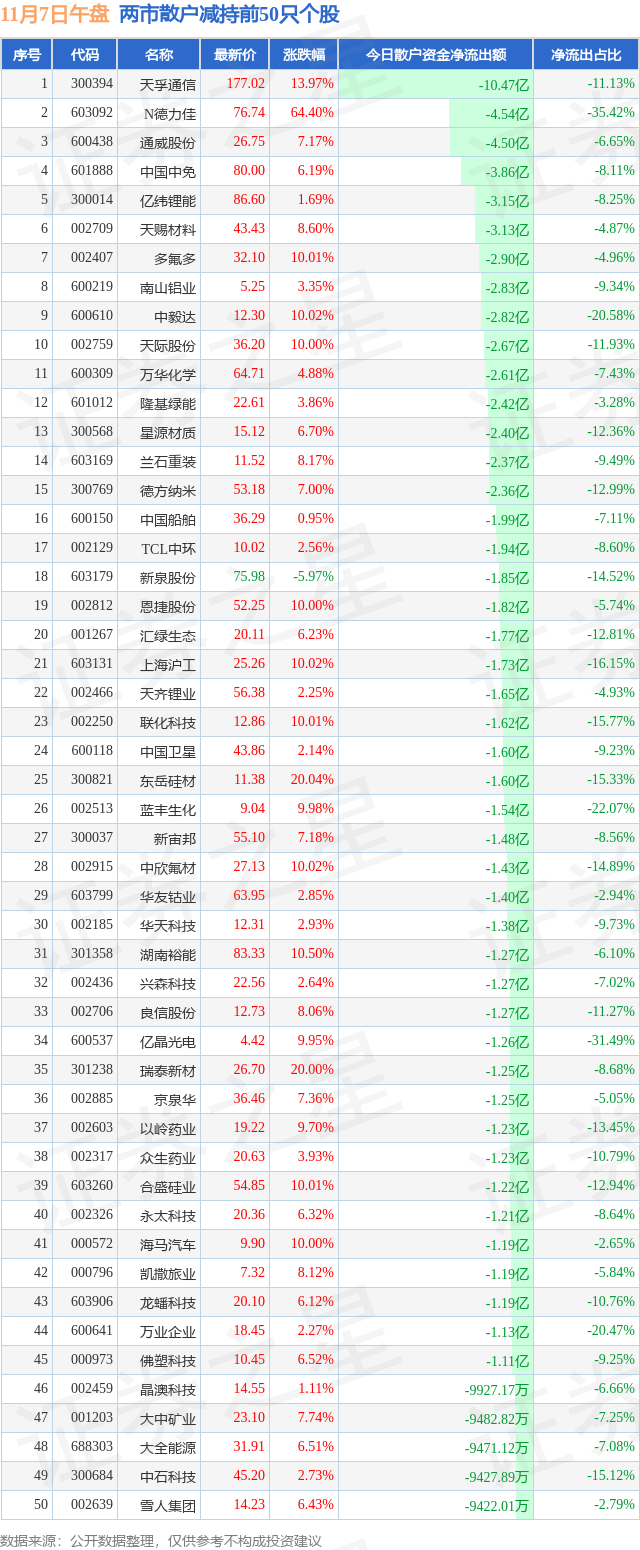Click stock name 中欣氟材

click(x=168, y=867)
